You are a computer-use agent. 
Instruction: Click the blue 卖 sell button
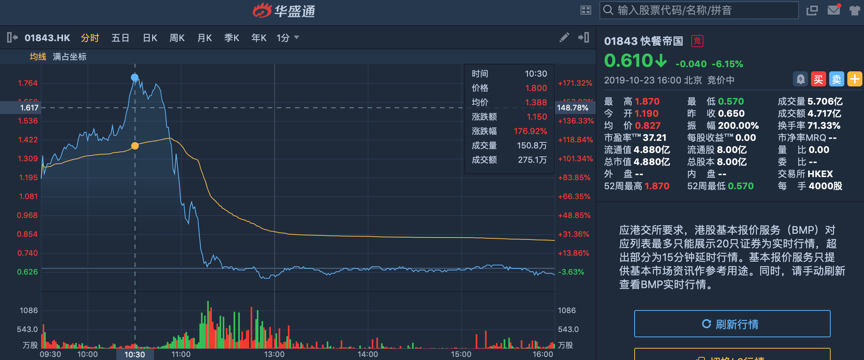pyautogui.click(x=836, y=79)
